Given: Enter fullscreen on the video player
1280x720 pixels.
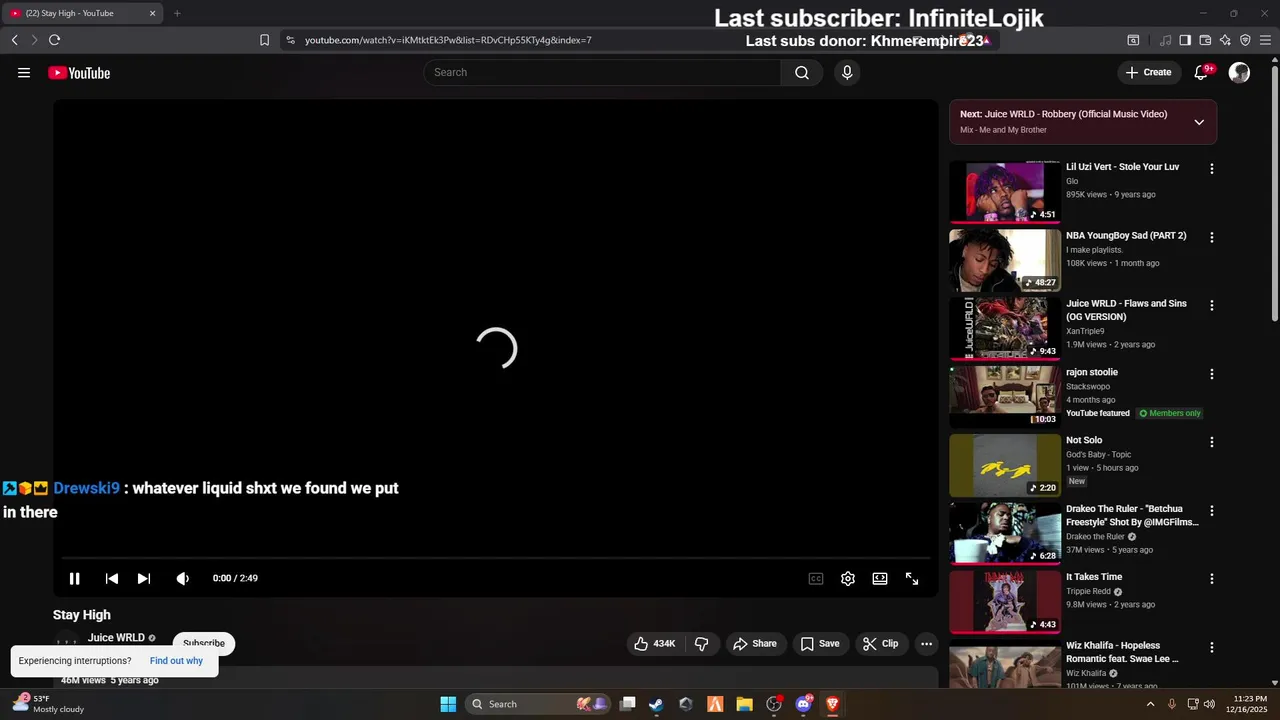Looking at the screenshot, I should pos(912,578).
